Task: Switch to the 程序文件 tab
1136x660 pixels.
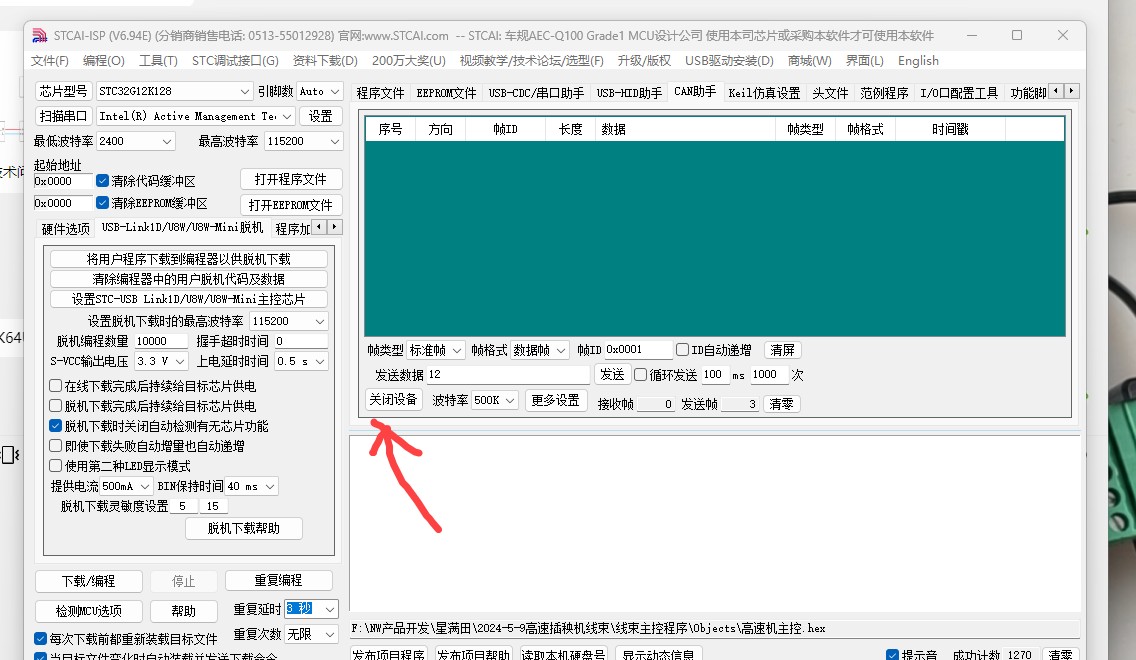Action: pos(380,93)
